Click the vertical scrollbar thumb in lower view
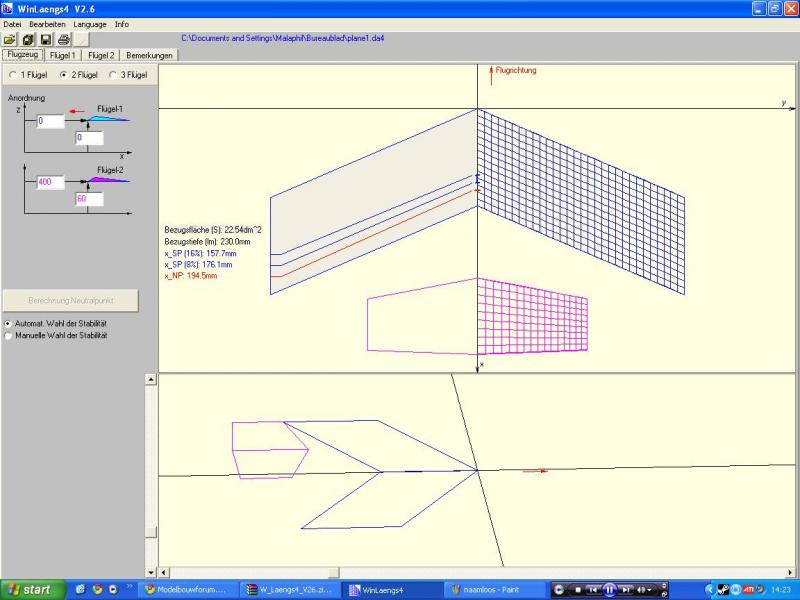 (151, 531)
